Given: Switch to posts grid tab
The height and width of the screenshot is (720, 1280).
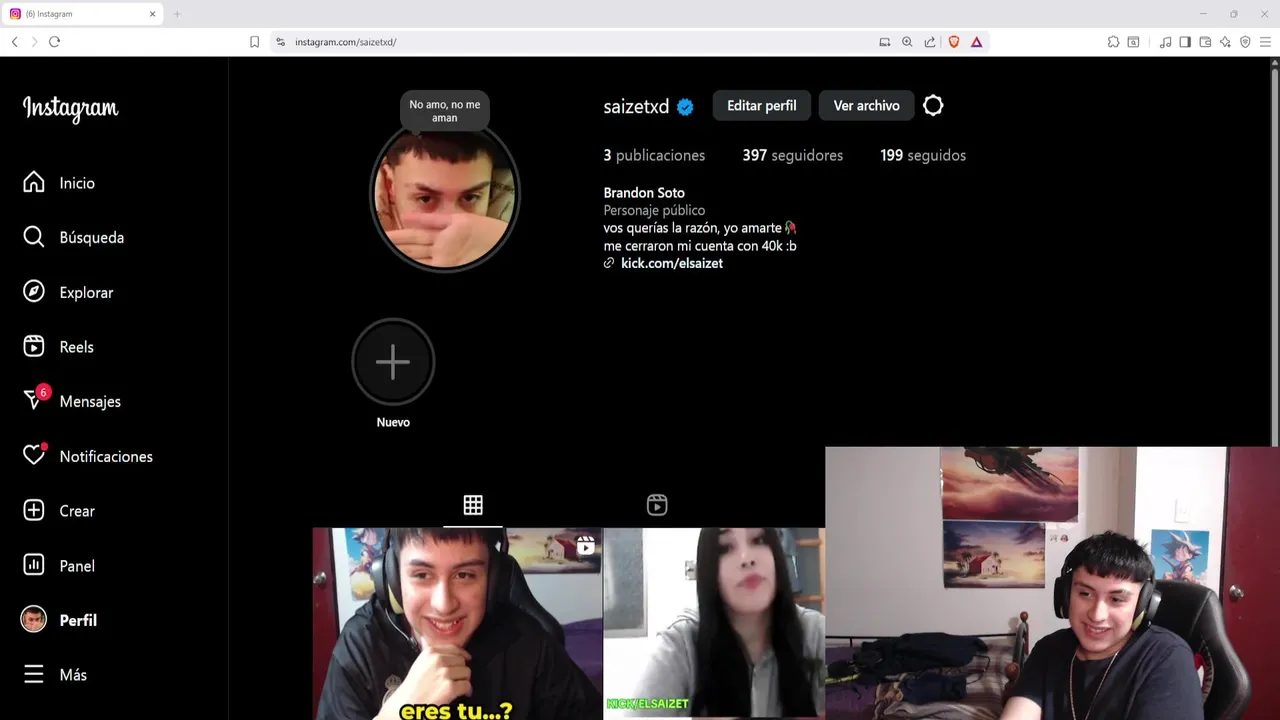Looking at the screenshot, I should click(x=473, y=505).
